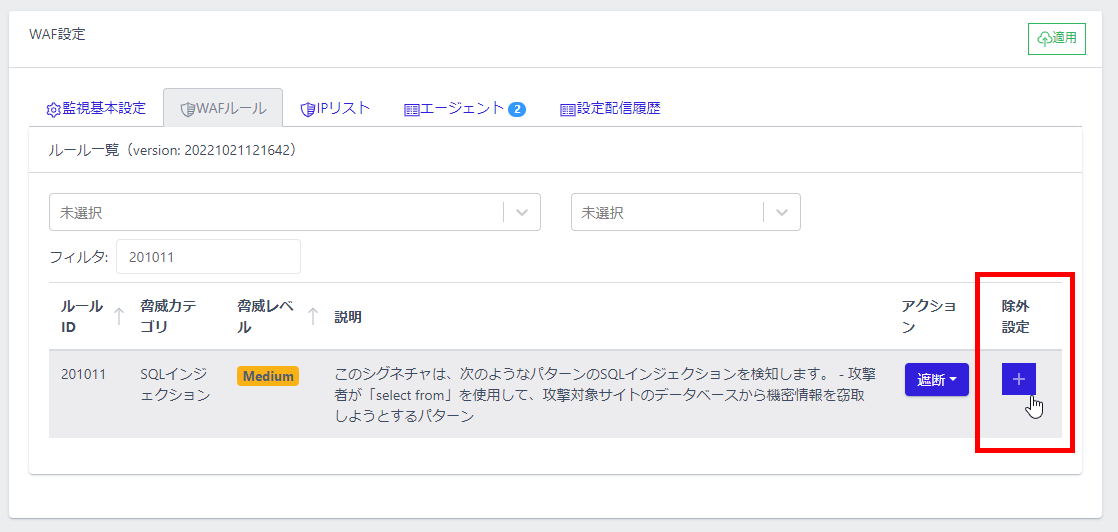Open the エージェント tab
The image size is (1118, 532).
(454, 108)
